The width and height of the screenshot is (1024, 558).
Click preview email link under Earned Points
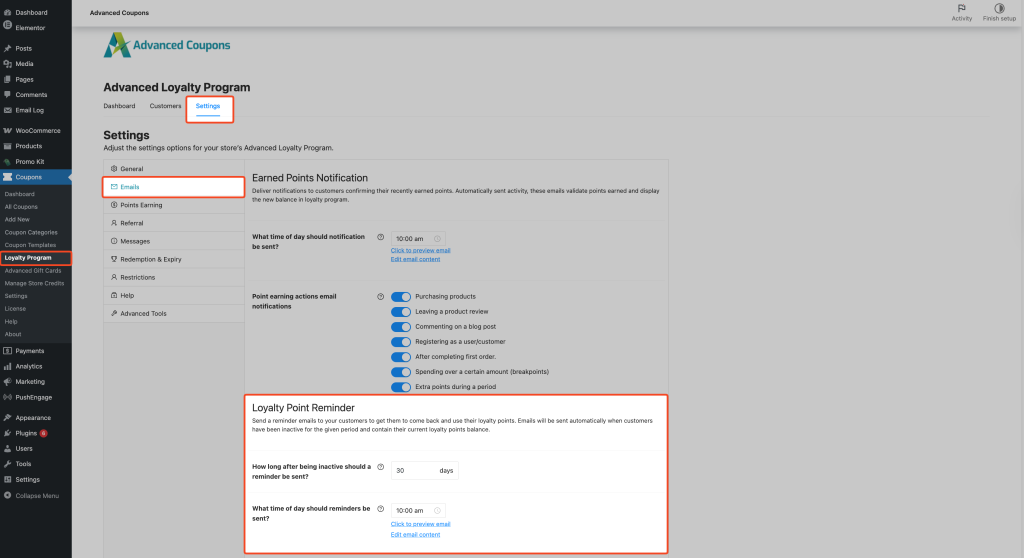[x=421, y=250]
